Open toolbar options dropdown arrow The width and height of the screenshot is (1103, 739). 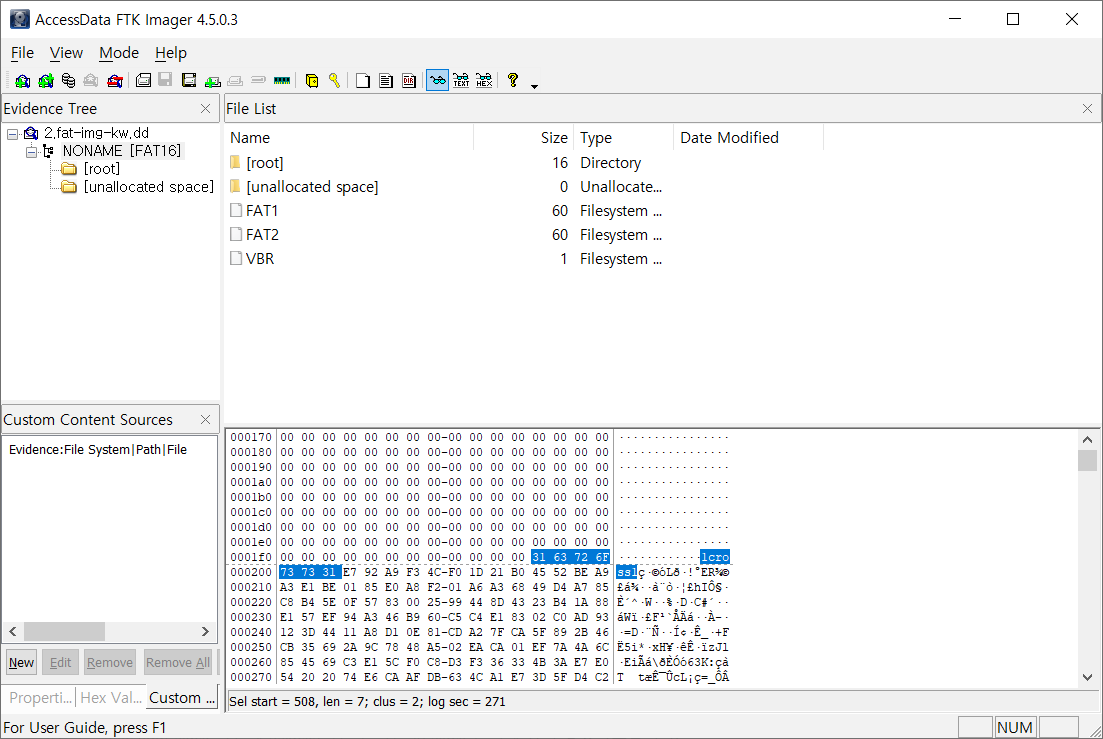click(535, 86)
